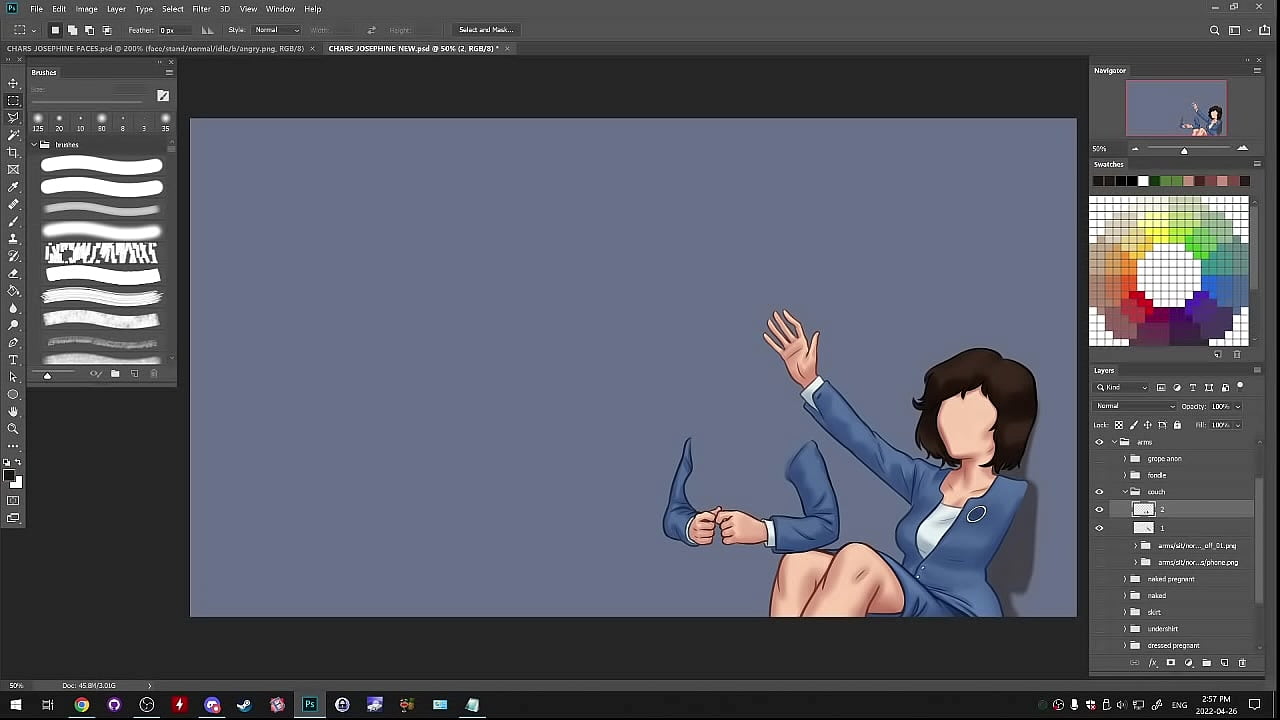
Task: Select the Zoom tool in toolbar
Action: (x=13, y=428)
